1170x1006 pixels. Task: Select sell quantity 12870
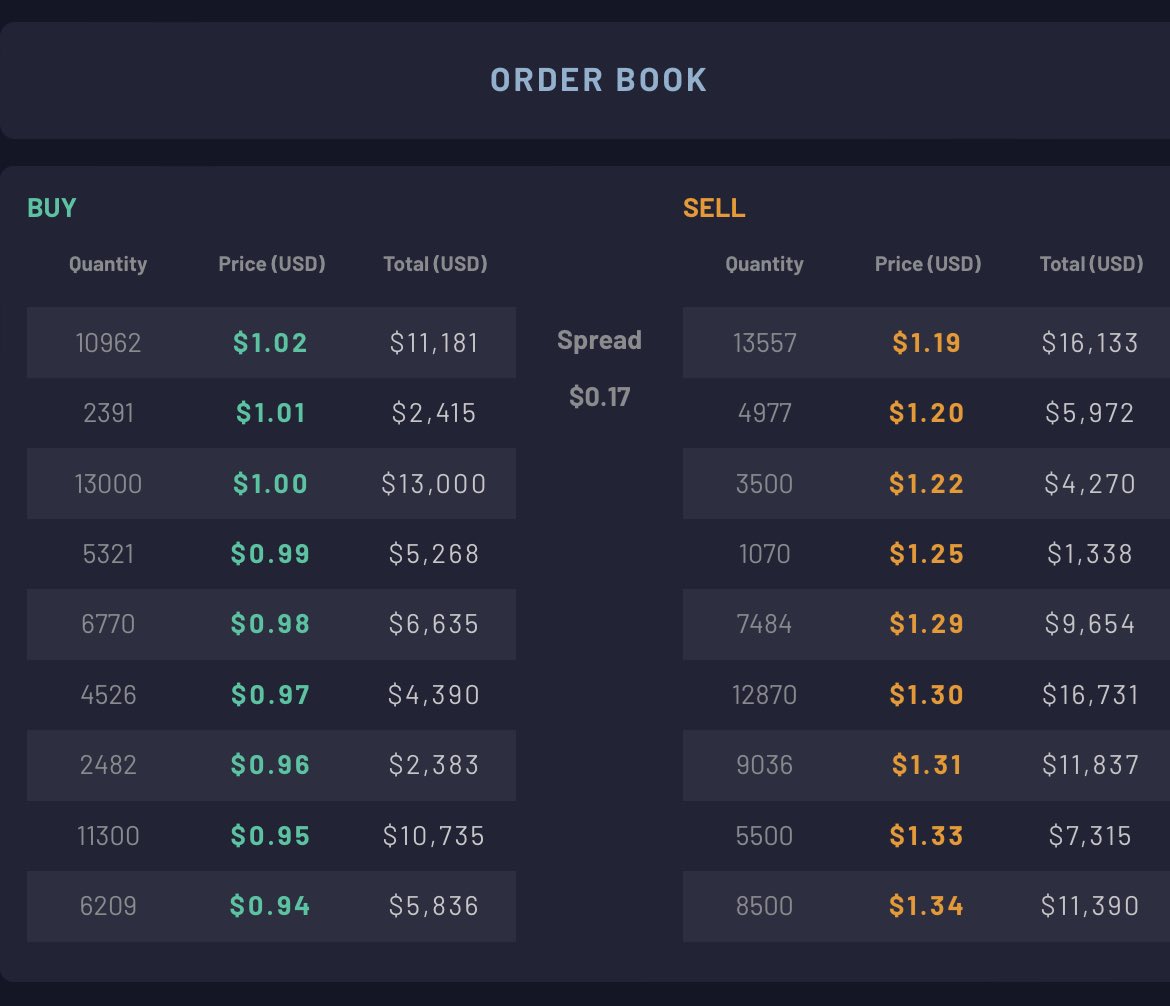pos(765,695)
